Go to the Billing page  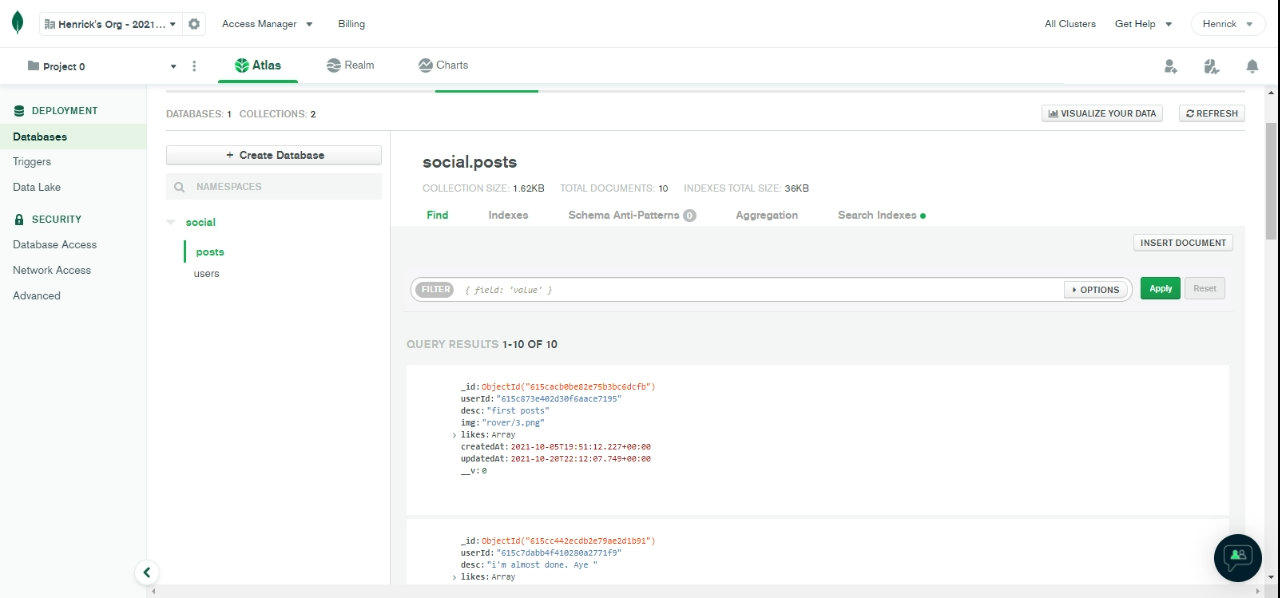tap(351, 23)
